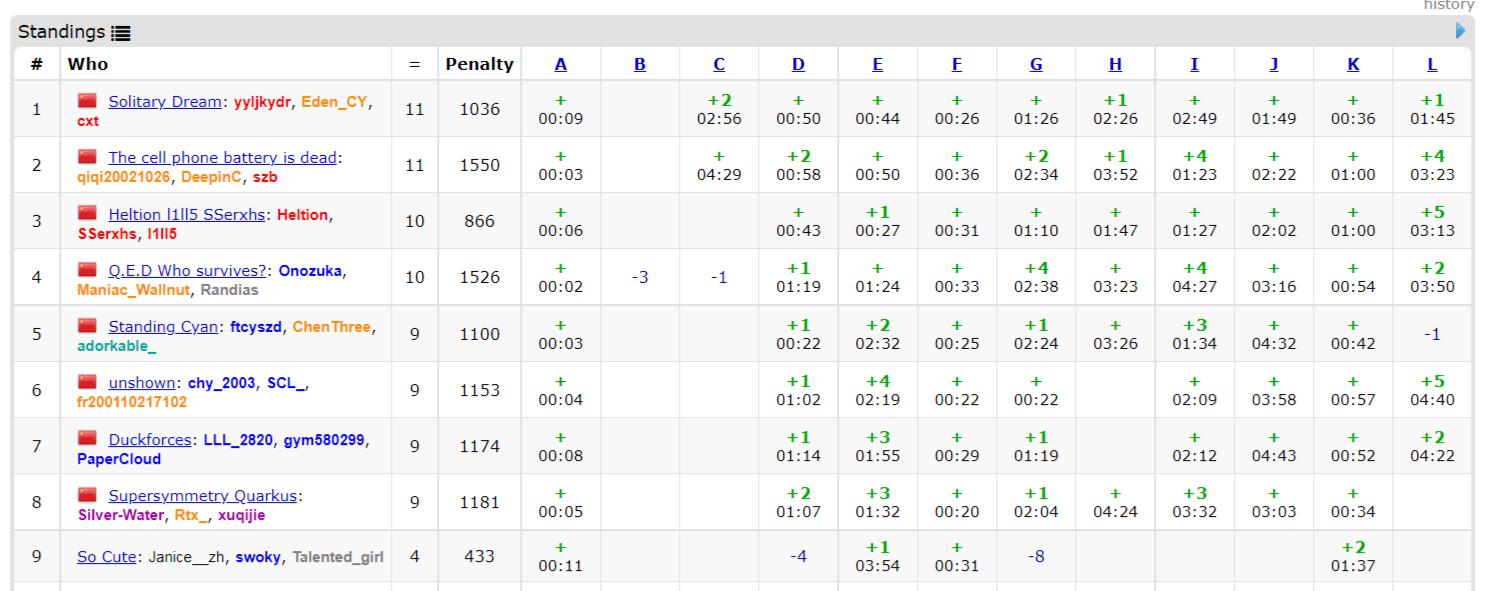Viewport: 1486px width, 591px height.
Task: Click flag next to Q.E.D Who survives?
Action: pyautogui.click(x=87, y=270)
